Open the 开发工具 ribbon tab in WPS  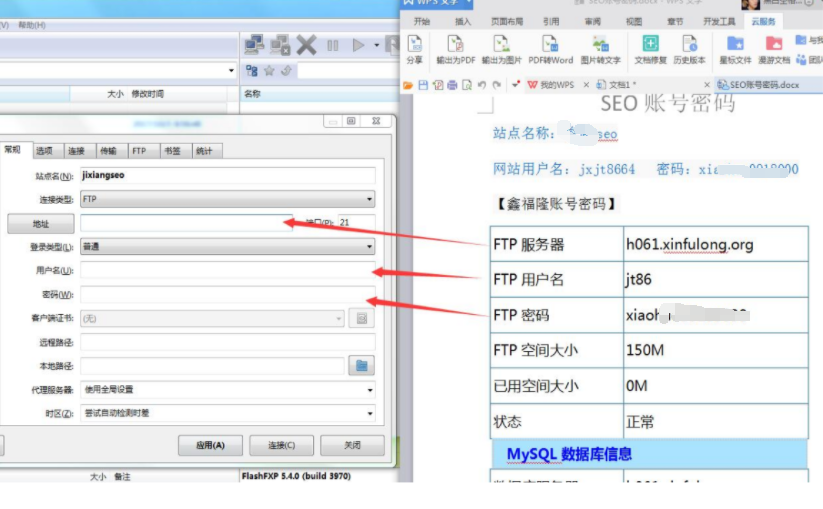pyautogui.click(x=719, y=22)
